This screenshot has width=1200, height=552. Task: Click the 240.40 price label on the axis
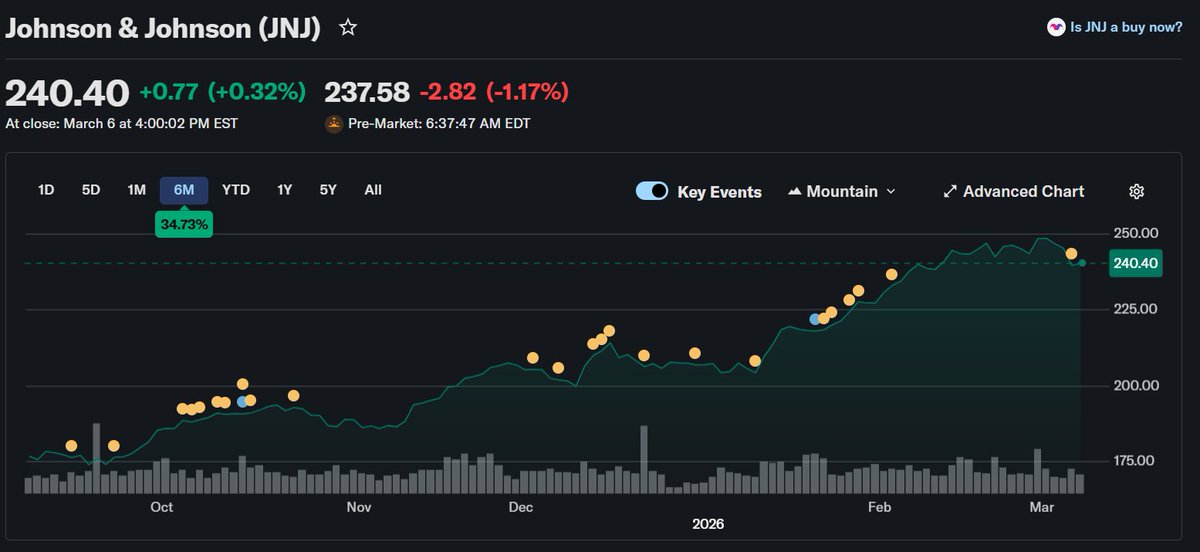1135,263
